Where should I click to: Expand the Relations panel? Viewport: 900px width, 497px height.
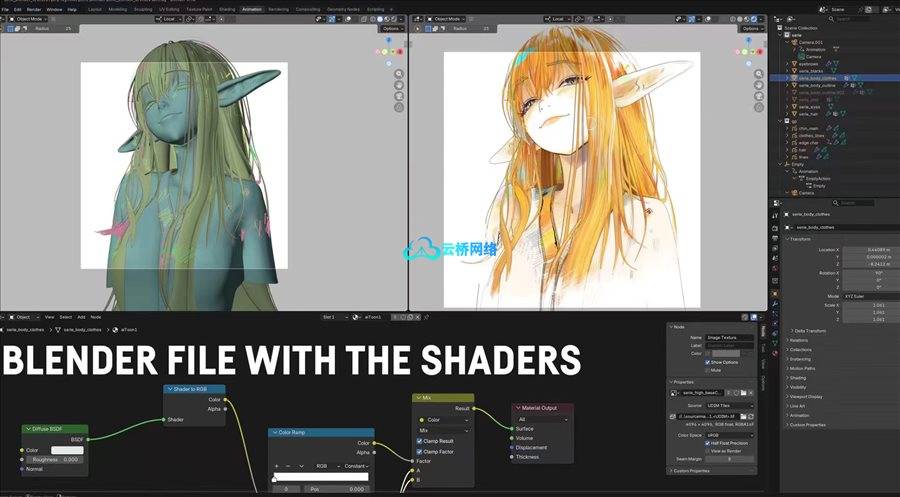[x=798, y=340]
